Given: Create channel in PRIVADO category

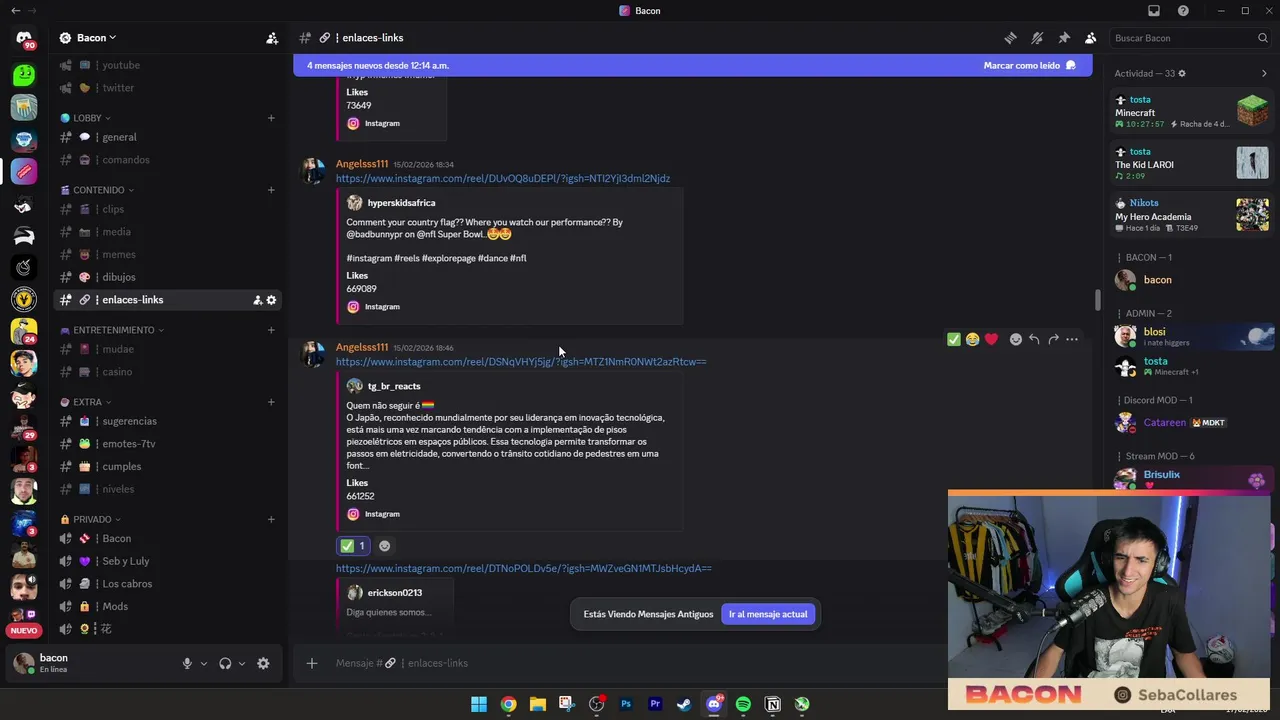Looking at the screenshot, I should 271,520.
